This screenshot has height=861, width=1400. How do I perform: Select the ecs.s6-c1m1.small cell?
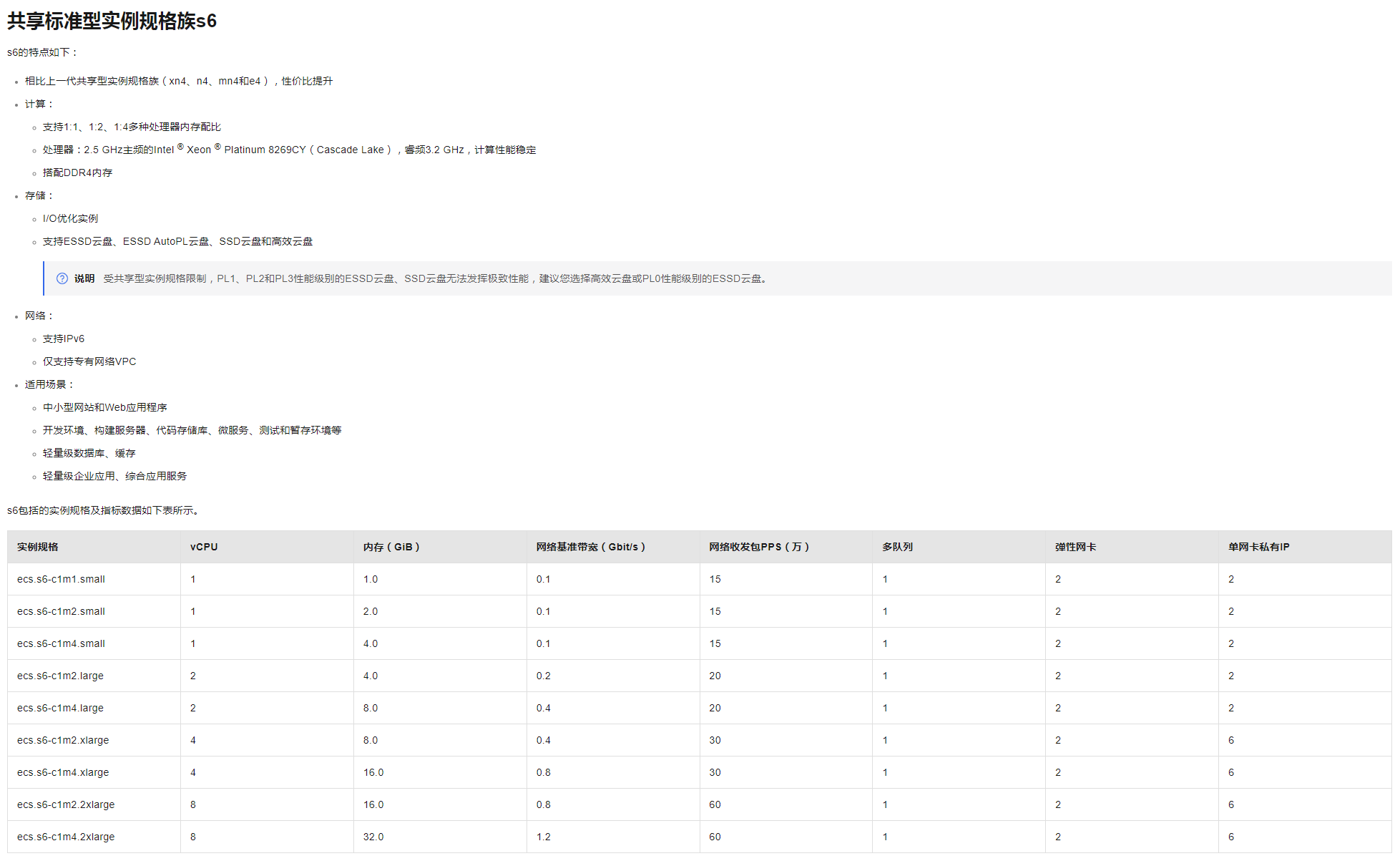(61, 579)
